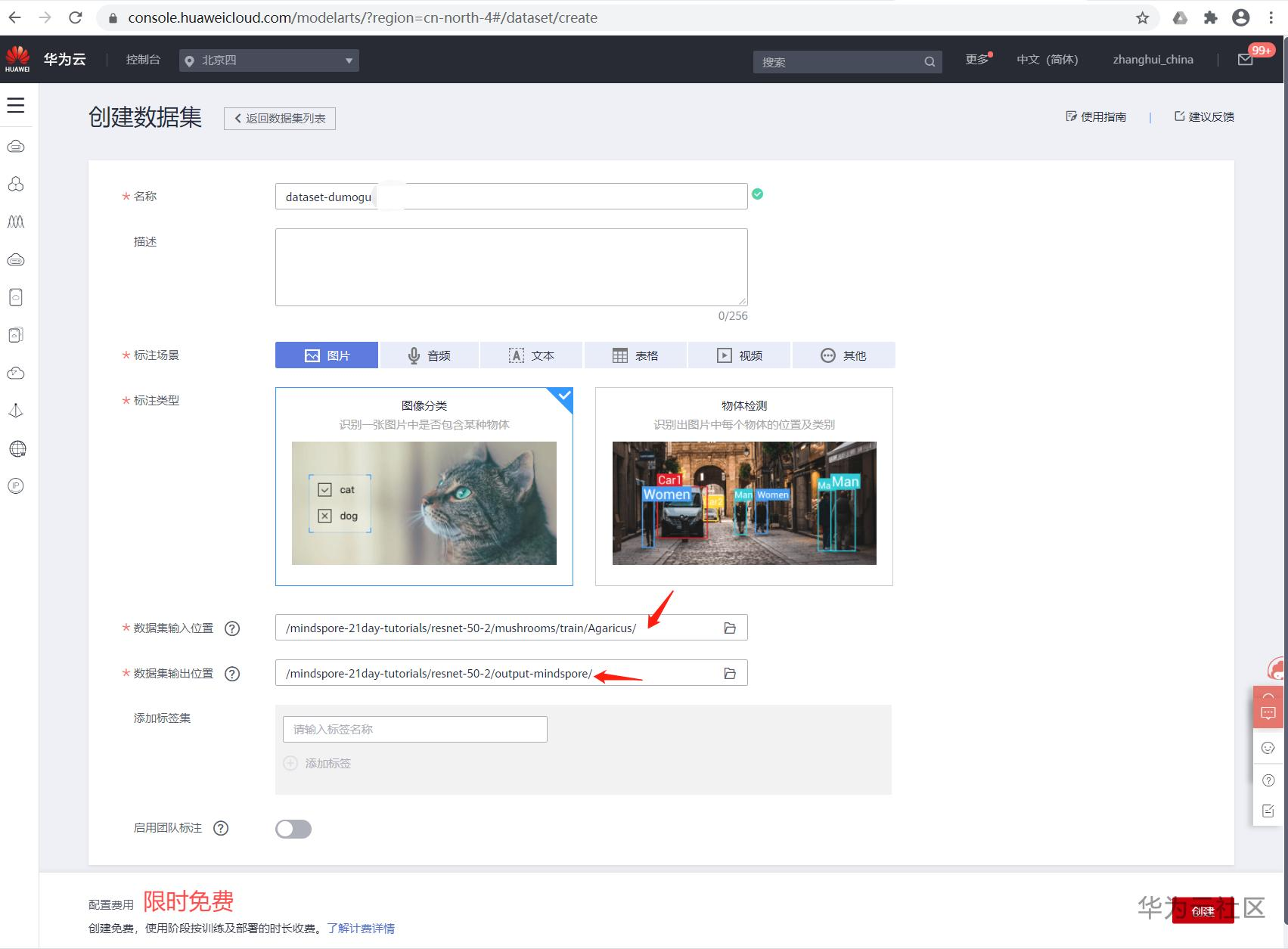Switch to the 控制台 menu item
Viewport: 1288px width, 949px height.
coord(142,59)
